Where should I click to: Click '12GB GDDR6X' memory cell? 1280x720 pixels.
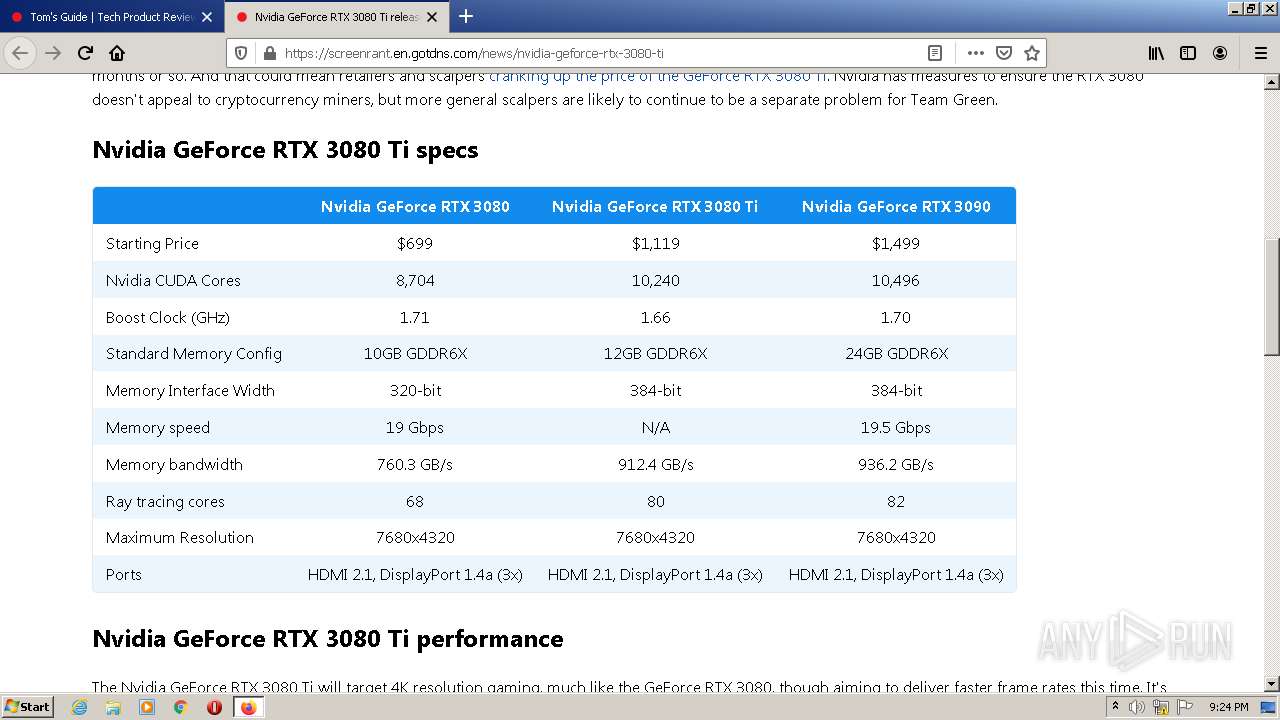pyautogui.click(x=656, y=354)
